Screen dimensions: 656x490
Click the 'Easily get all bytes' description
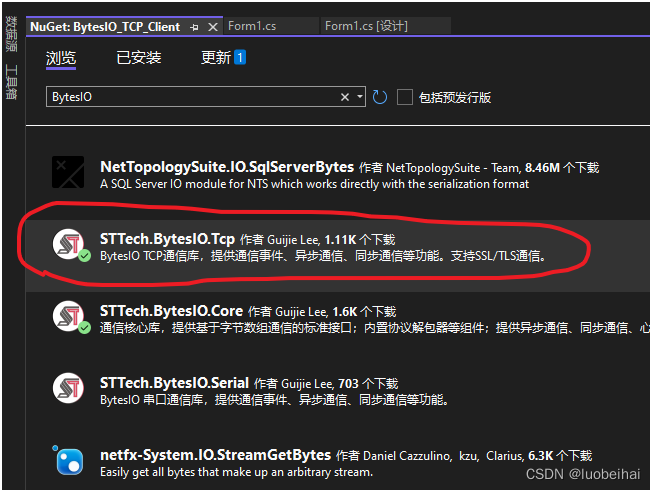[x=236, y=472]
